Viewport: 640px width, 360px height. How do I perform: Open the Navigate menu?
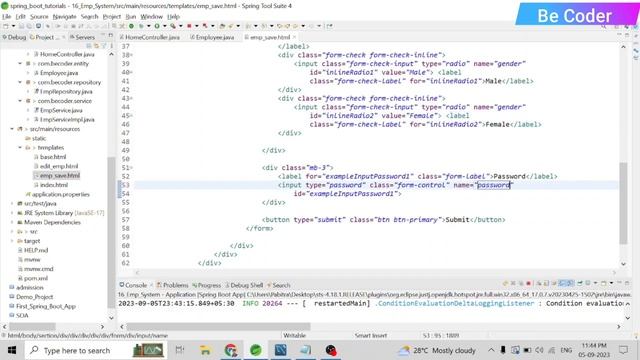coord(64,16)
